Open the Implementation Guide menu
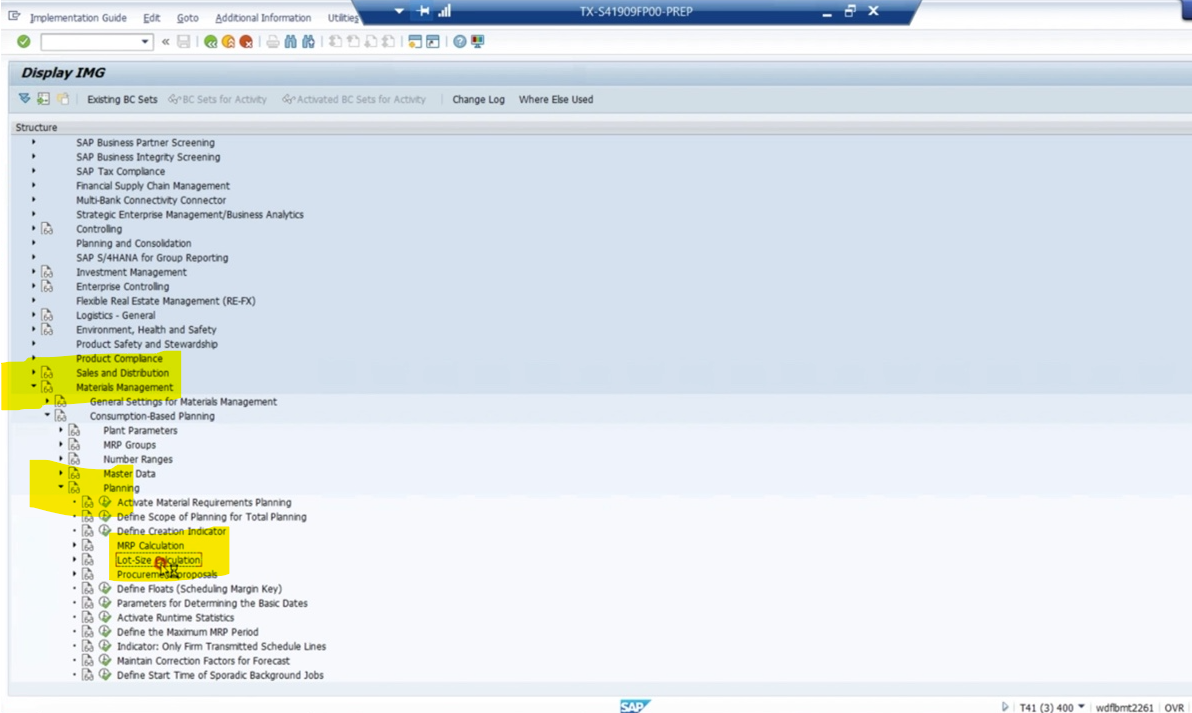Screen dimensions: 1192x713 pyautogui.click(x=78, y=17)
